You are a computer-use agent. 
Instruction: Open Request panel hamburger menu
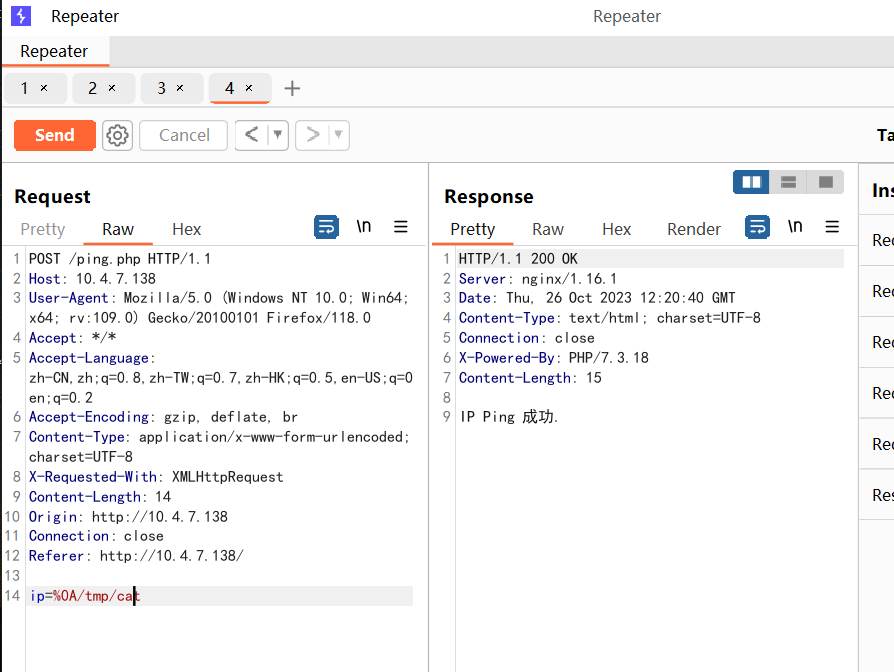(x=401, y=227)
